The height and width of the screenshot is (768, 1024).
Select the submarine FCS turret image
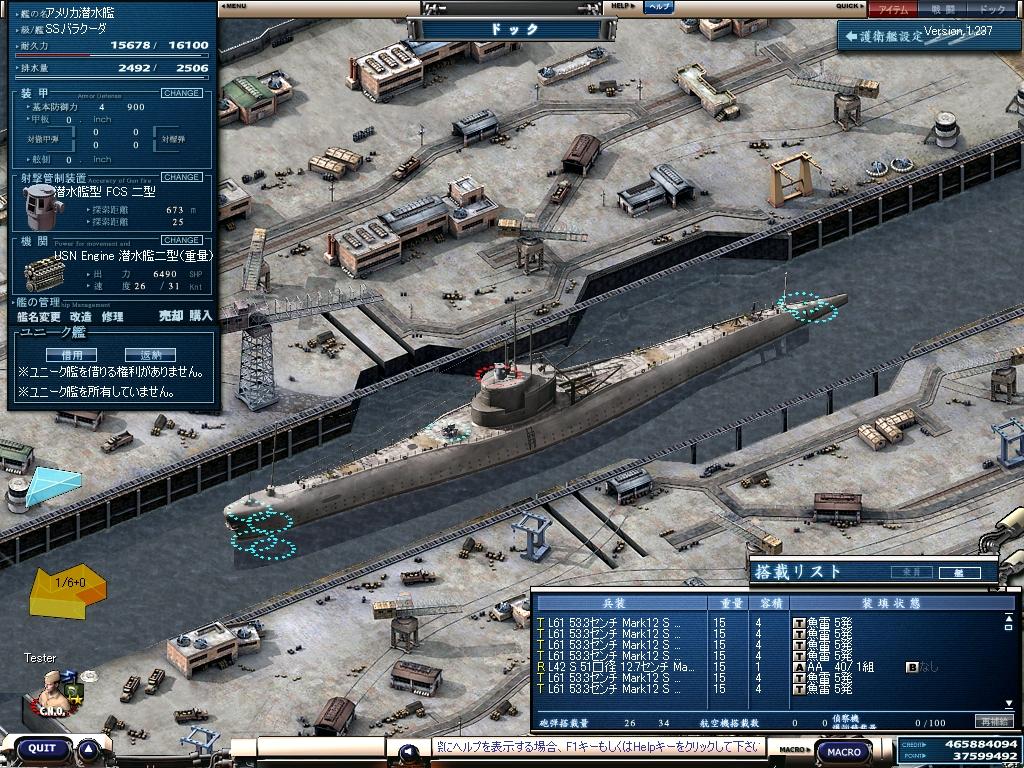tap(42, 206)
